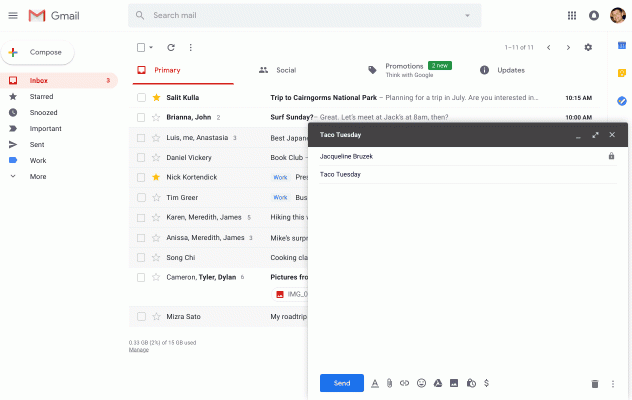Open the emoji picker in compose

tap(421, 383)
